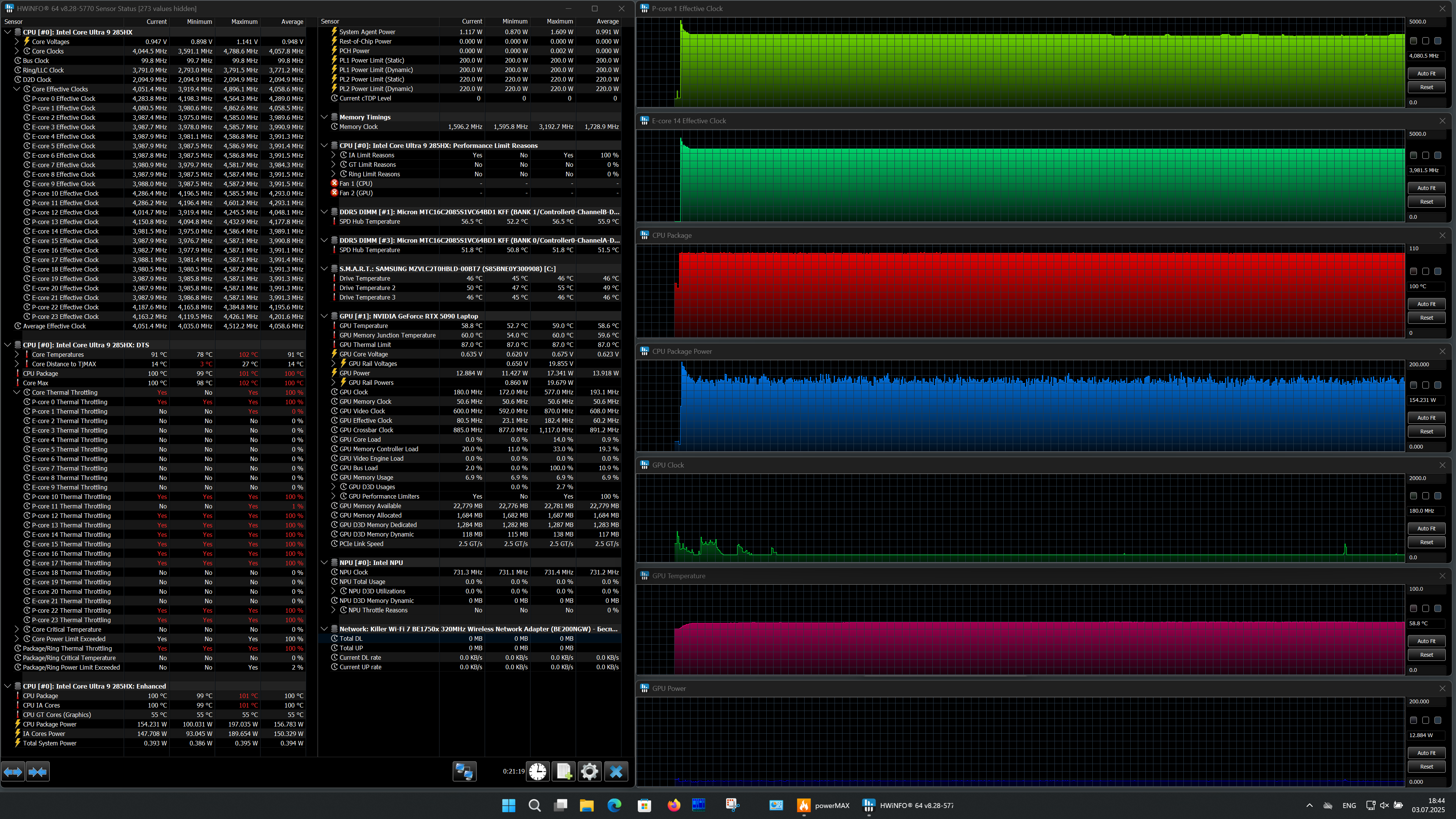Click the expand sensor columns arrows button
This screenshot has height=819, width=1456.
13,772
